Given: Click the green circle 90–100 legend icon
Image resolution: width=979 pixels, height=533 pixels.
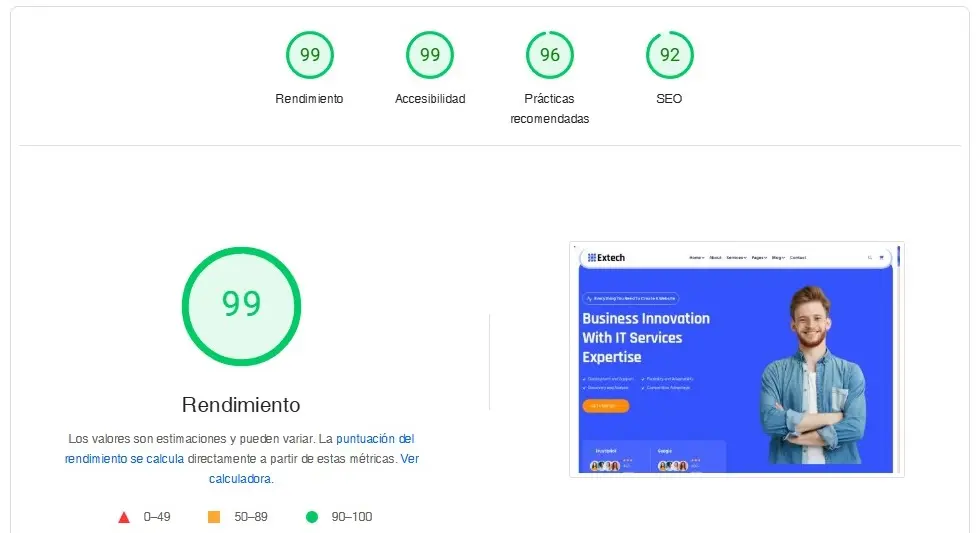Looking at the screenshot, I should coord(312,517).
